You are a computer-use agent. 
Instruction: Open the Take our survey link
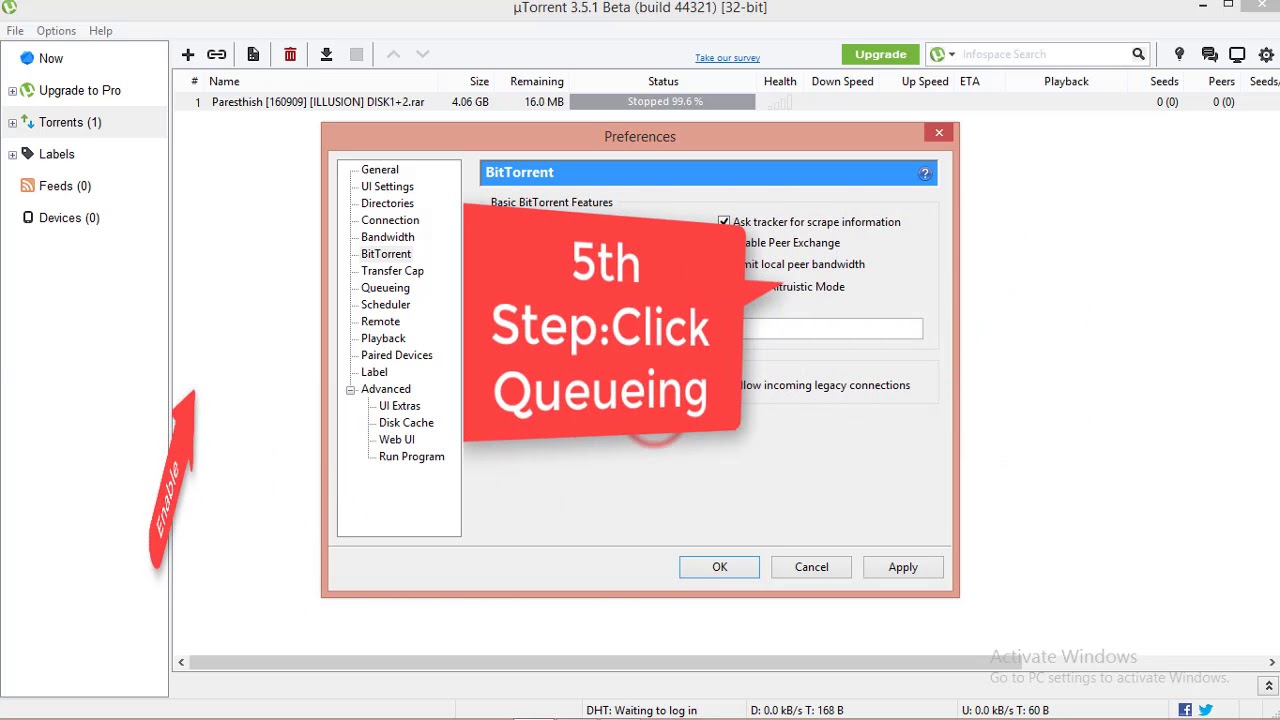pyautogui.click(x=727, y=58)
